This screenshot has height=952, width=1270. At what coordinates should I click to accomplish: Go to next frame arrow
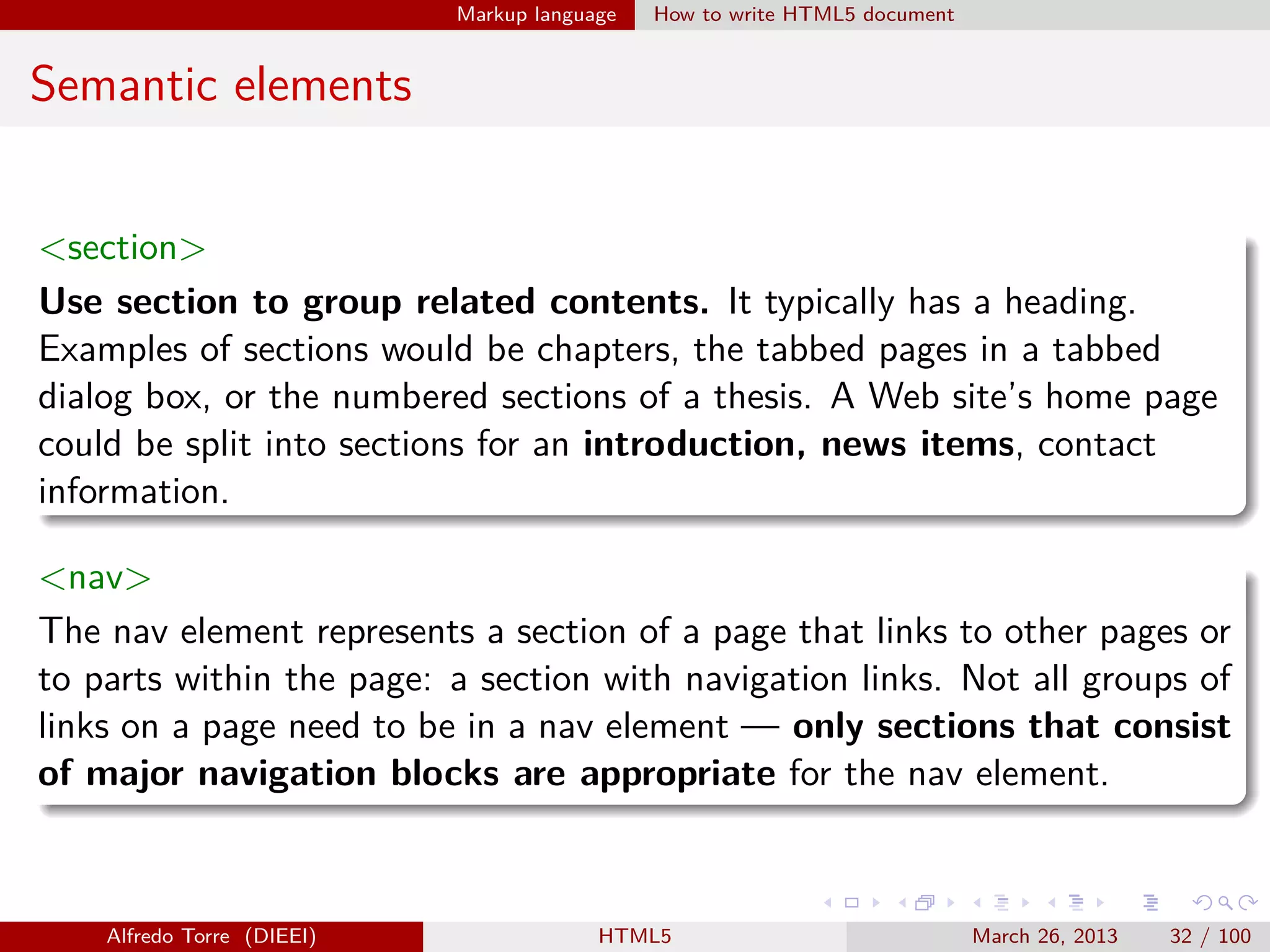pos(951,903)
